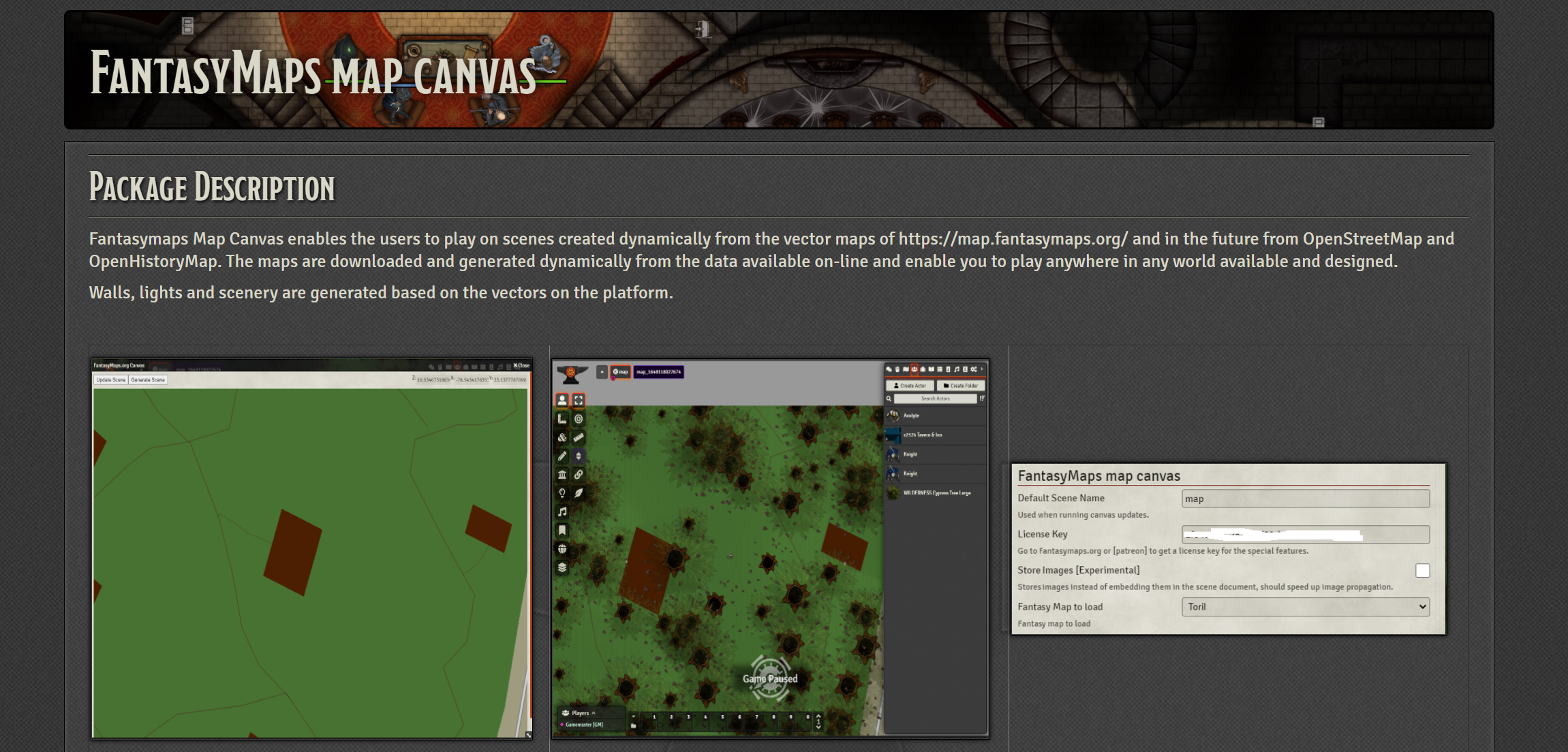Open the Lighting Controls lightbulb tool
Screen dimensions: 1568x752
[x=562, y=492]
